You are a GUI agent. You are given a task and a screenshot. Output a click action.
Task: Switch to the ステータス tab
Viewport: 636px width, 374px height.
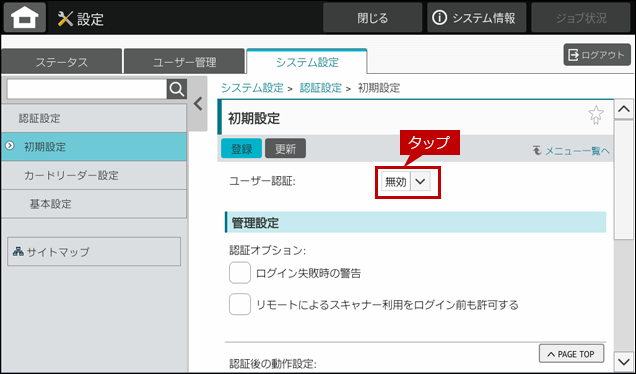coord(62,62)
